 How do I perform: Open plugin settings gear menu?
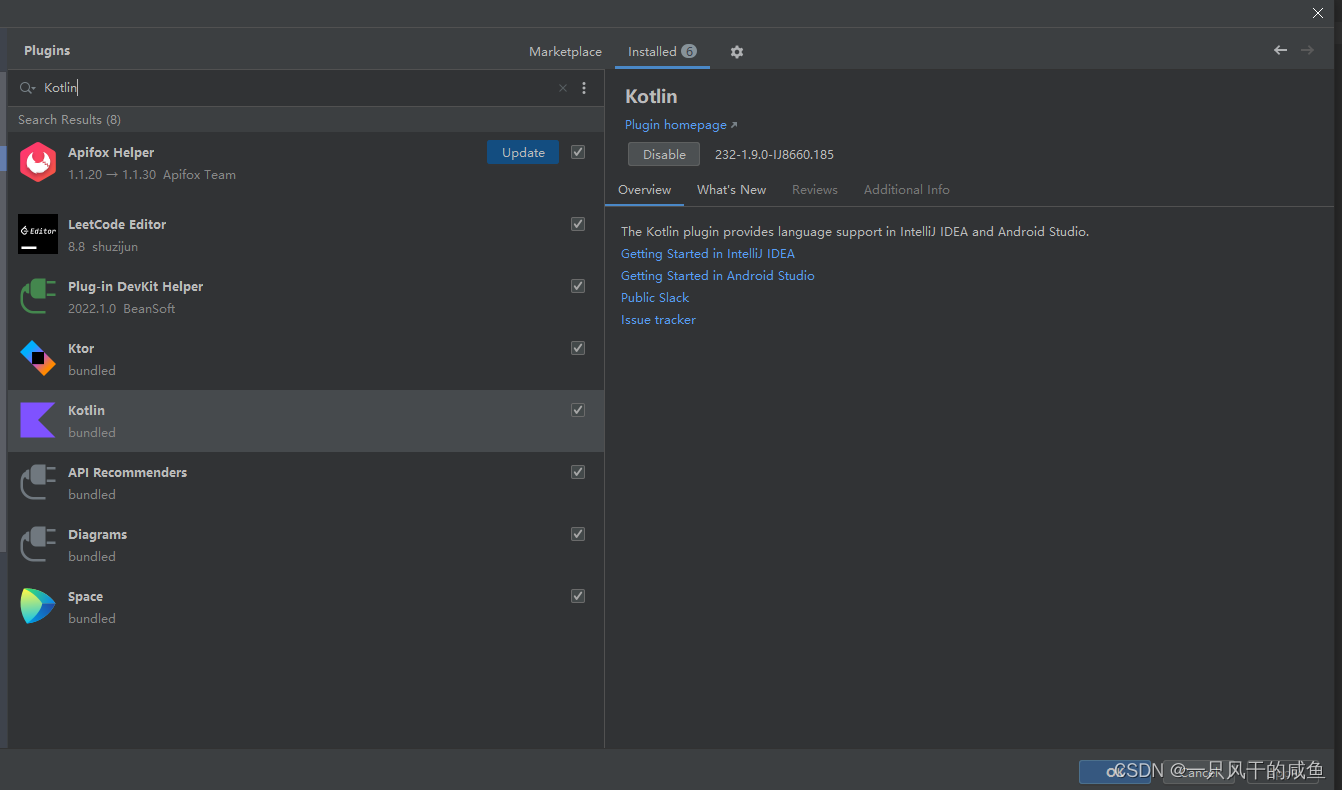(737, 52)
